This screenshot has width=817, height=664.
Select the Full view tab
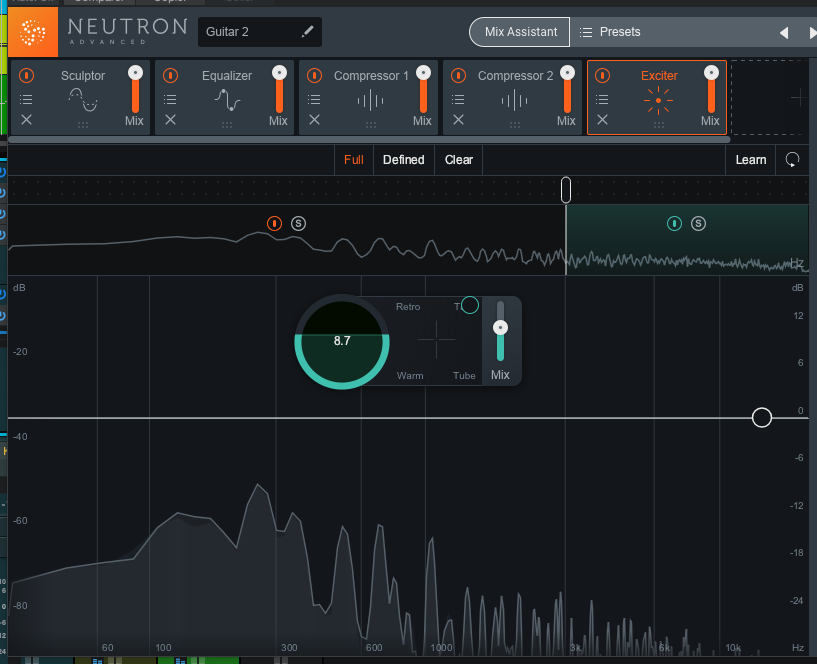[x=353, y=159]
